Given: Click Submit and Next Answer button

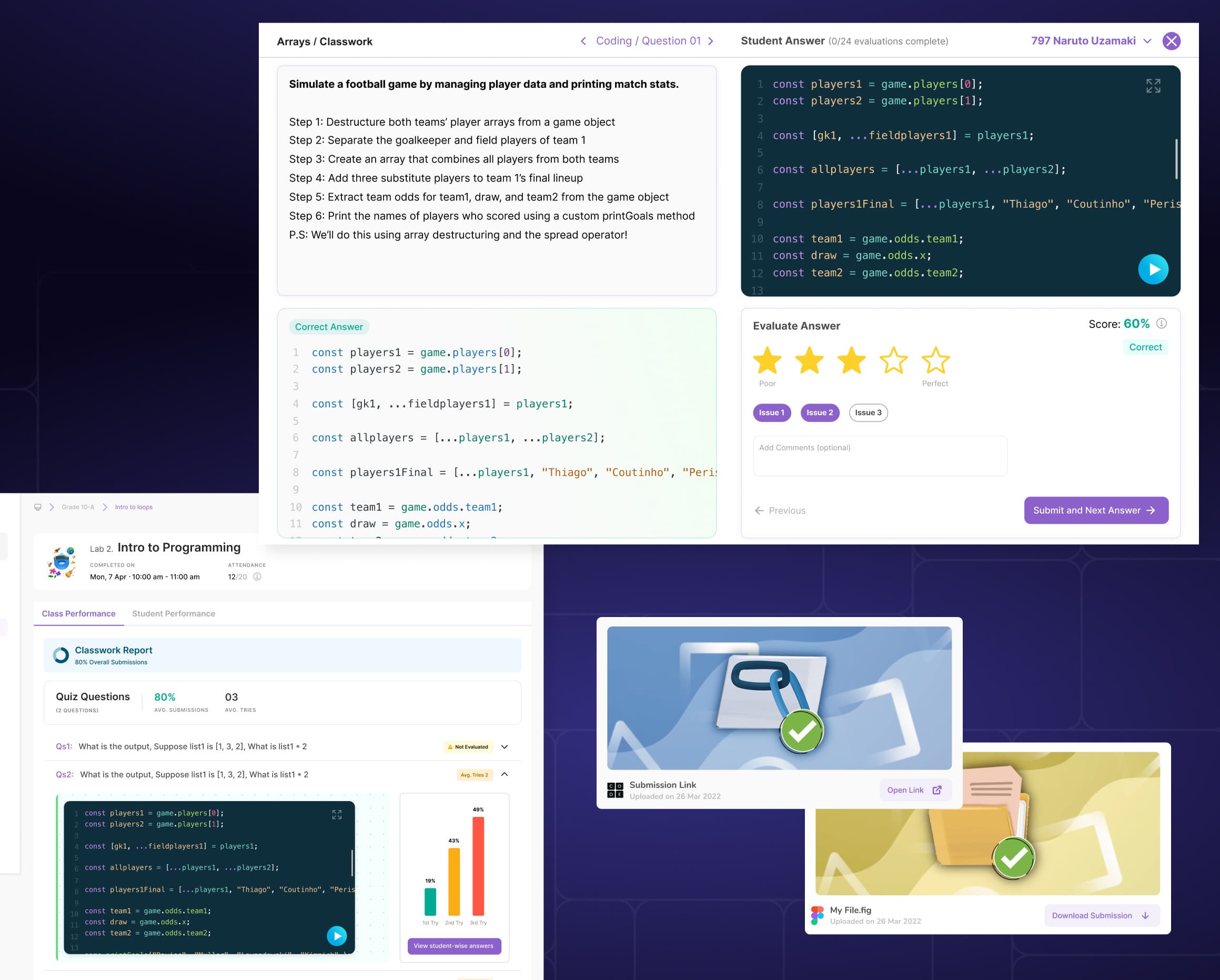Looking at the screenshot, I should (x=1095, y=510).
